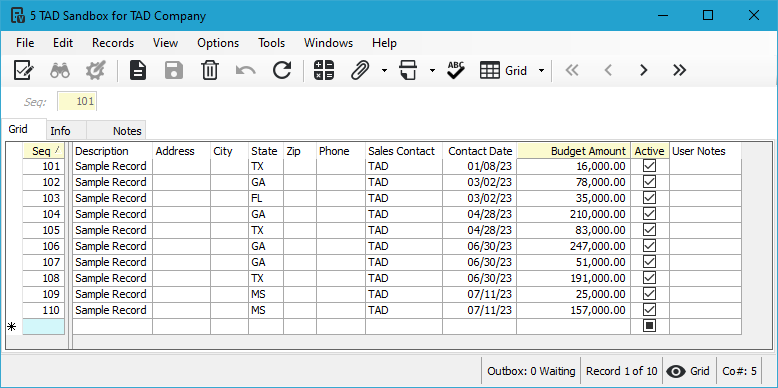This screenshot has width=778, height=388.
Task: Click the printer icon
Action: tap(409, 70)
